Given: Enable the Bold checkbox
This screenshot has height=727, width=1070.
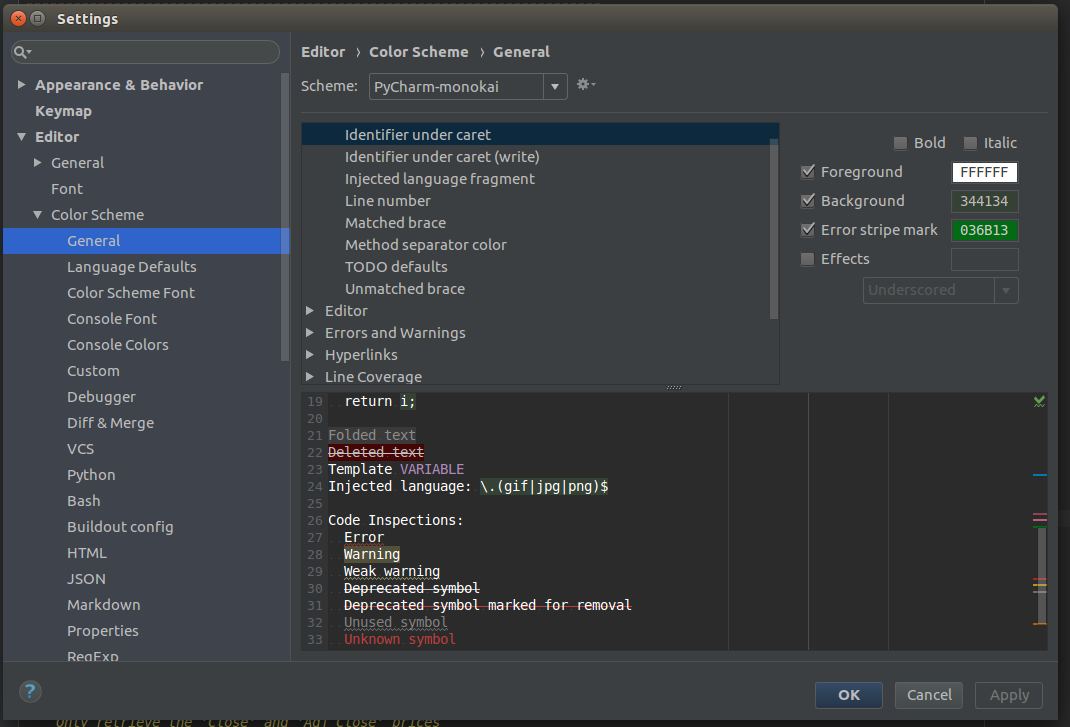Looking at the screenshot, I should pyautogui.click(x=899, y=142).
